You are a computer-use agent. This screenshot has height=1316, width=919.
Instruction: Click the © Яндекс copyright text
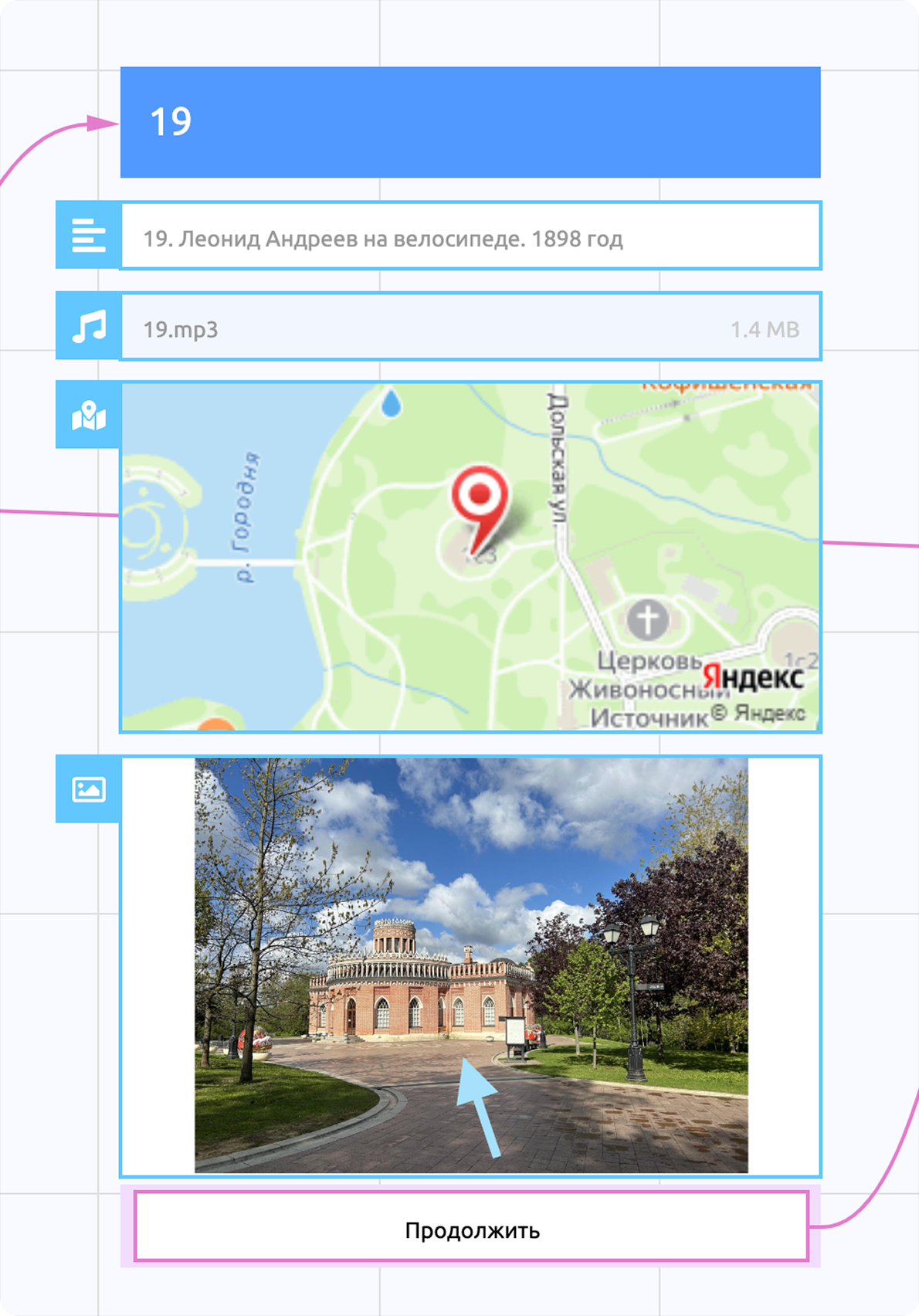(x=758, y=713)
